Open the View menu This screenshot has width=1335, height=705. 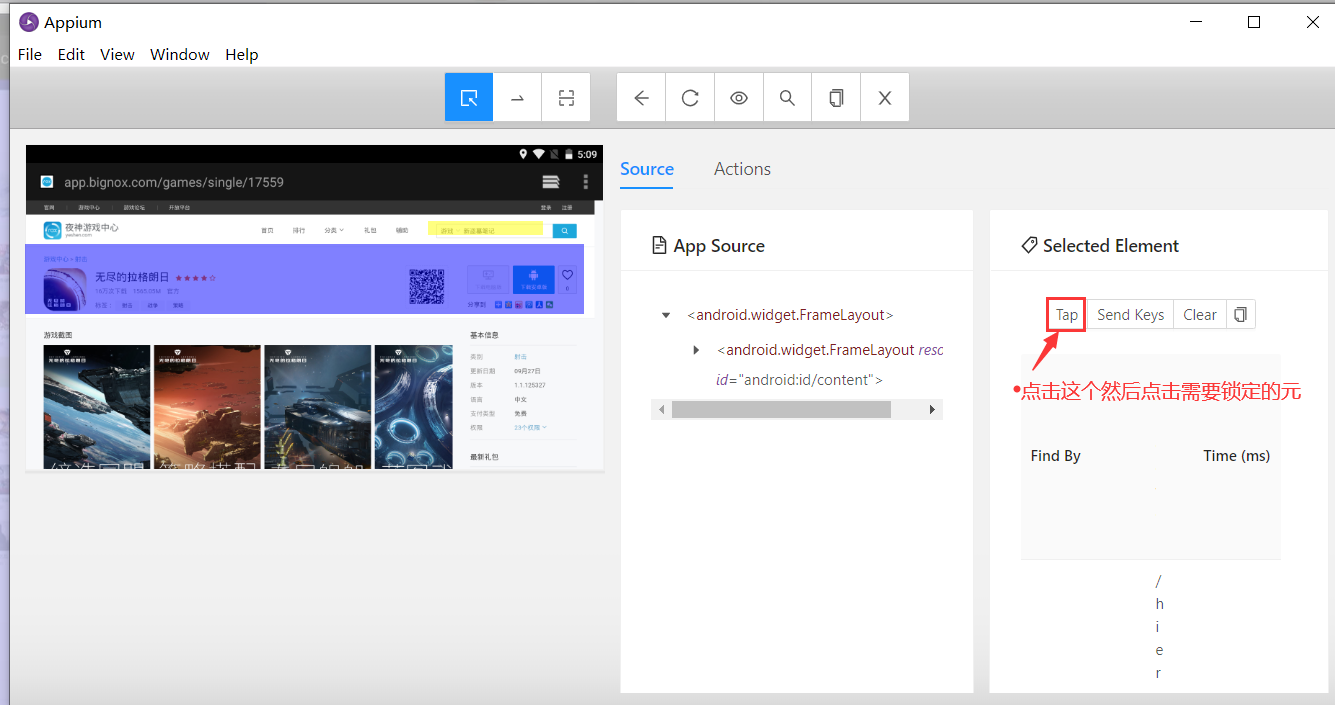tap(117, 54)
